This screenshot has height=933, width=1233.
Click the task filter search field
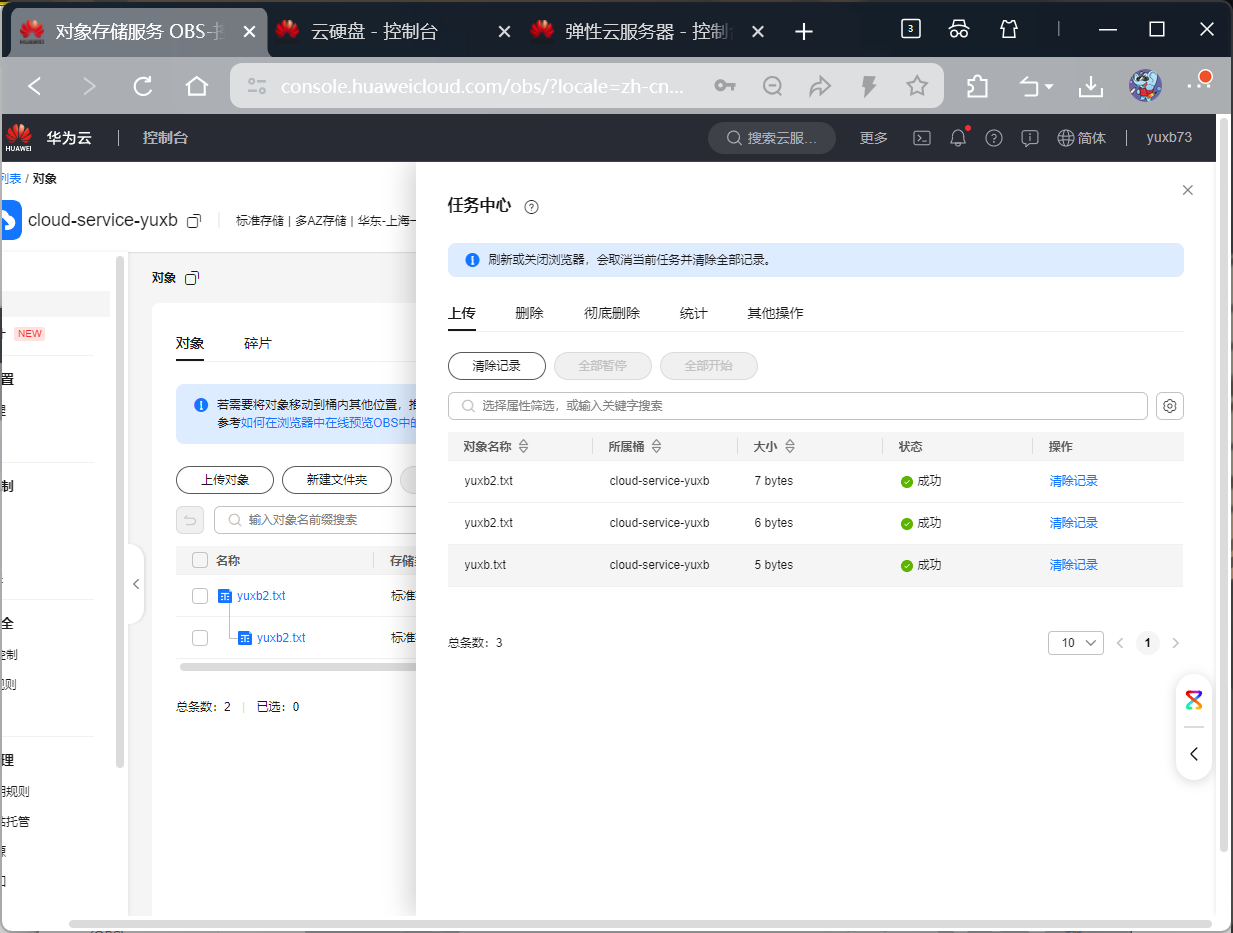(x=798, y=406)
